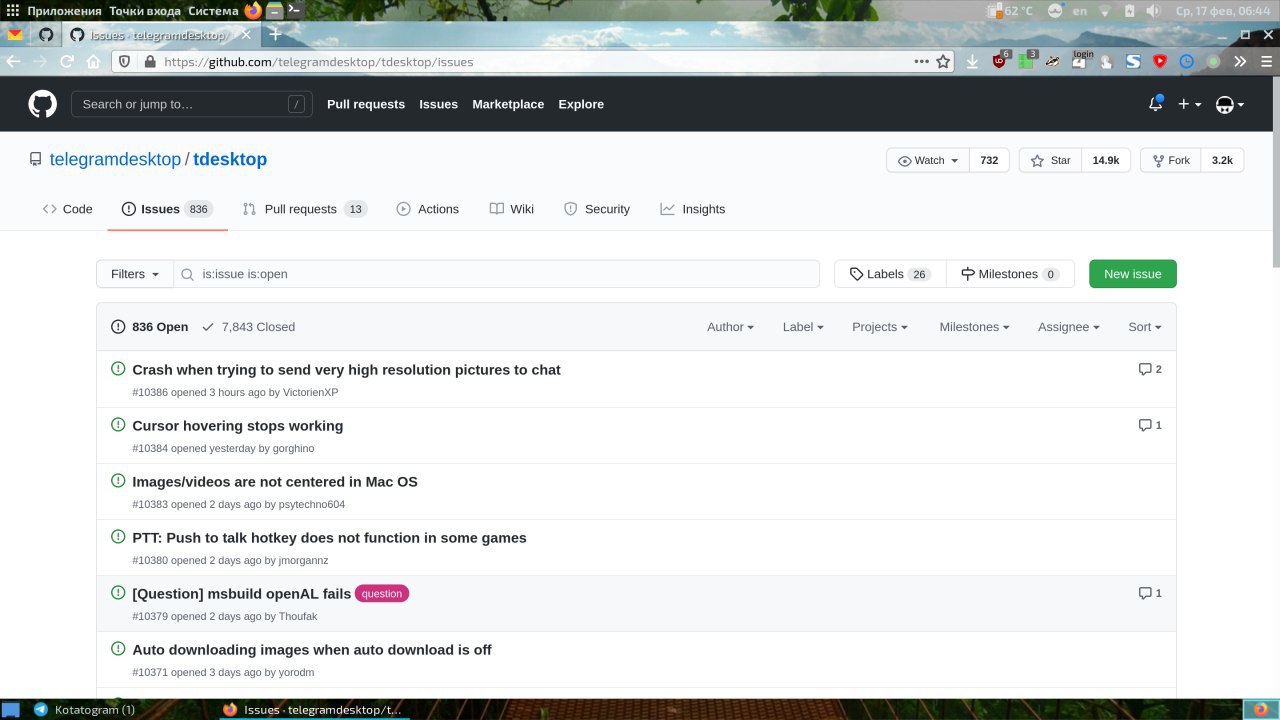Image resolution: width=1280 pixels, height=720 pixels.
Task: Open the user avatar menu in GitHub header
Action: 1229,104
